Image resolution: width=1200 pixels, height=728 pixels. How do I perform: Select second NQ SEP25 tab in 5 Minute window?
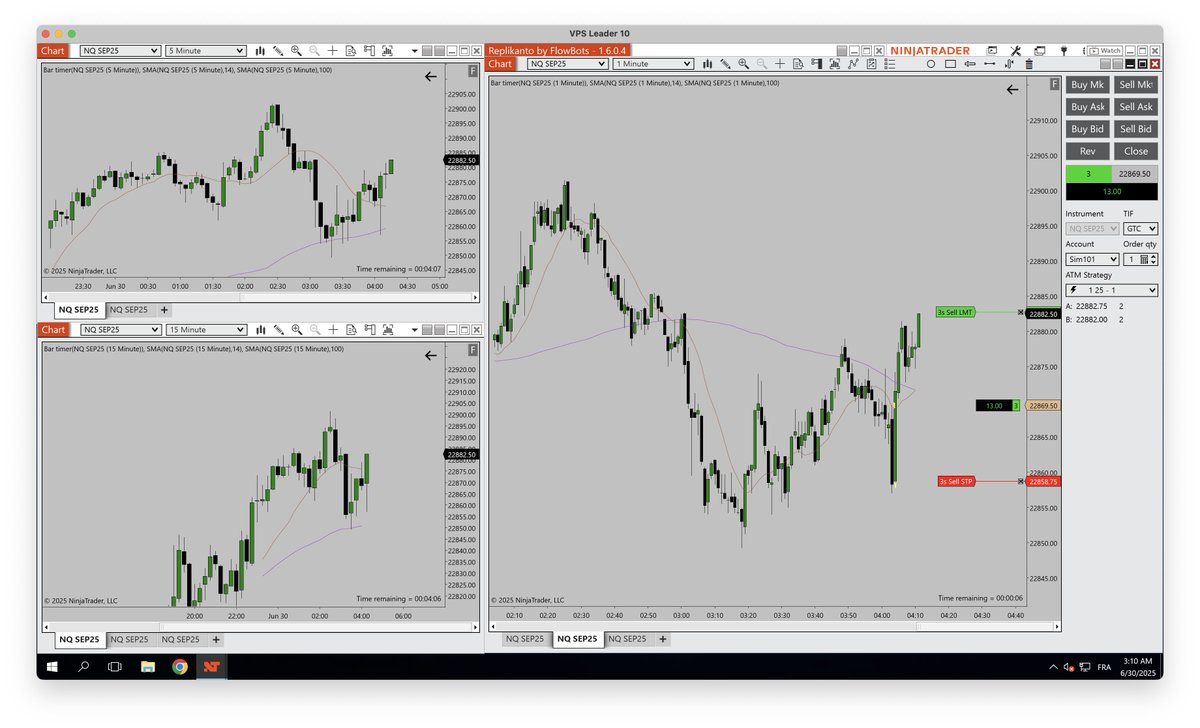click(128, 310)
